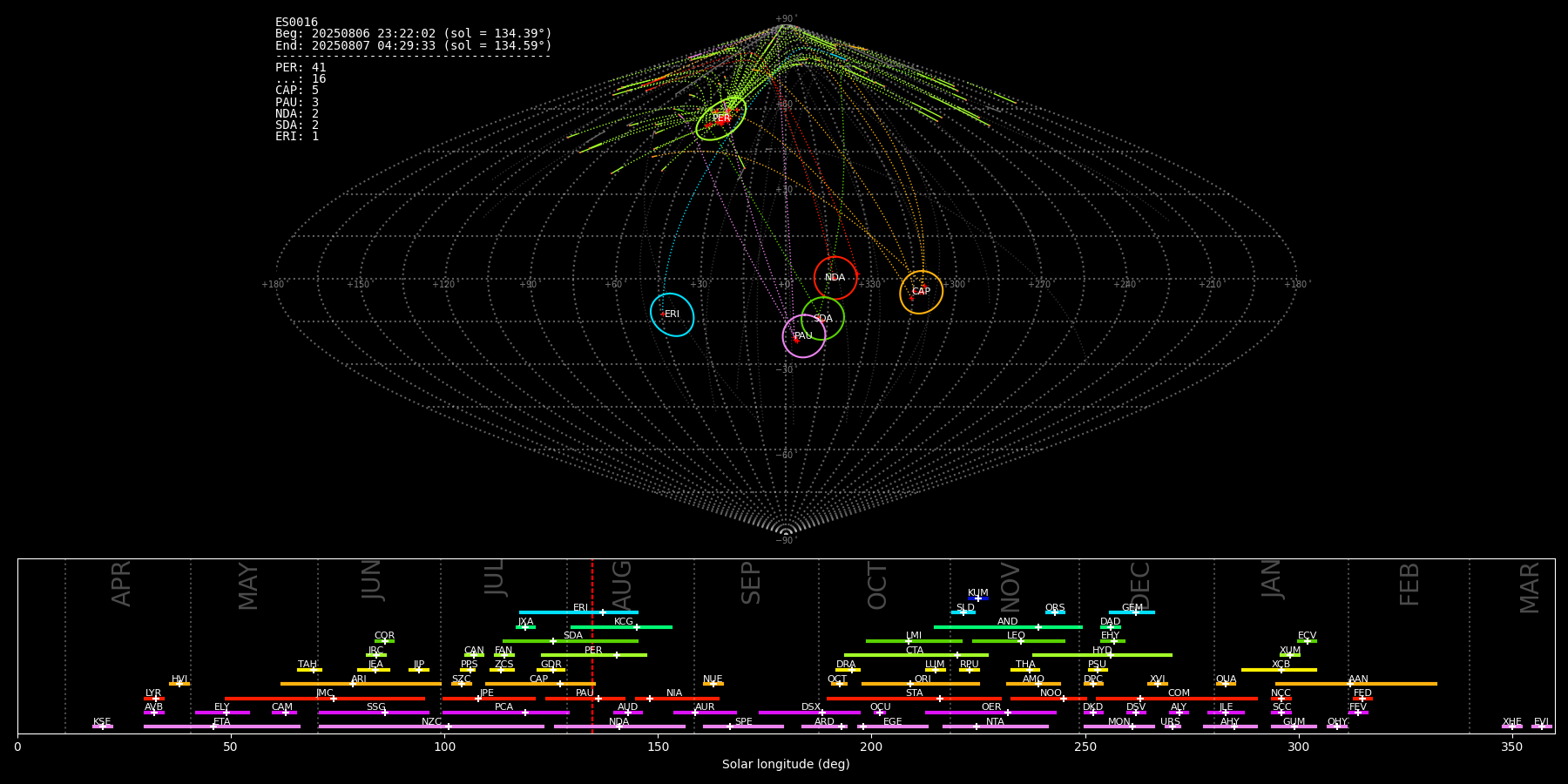Click the NIA shower bar in timeline
The image size is (1568, 784).
[677, 699]
